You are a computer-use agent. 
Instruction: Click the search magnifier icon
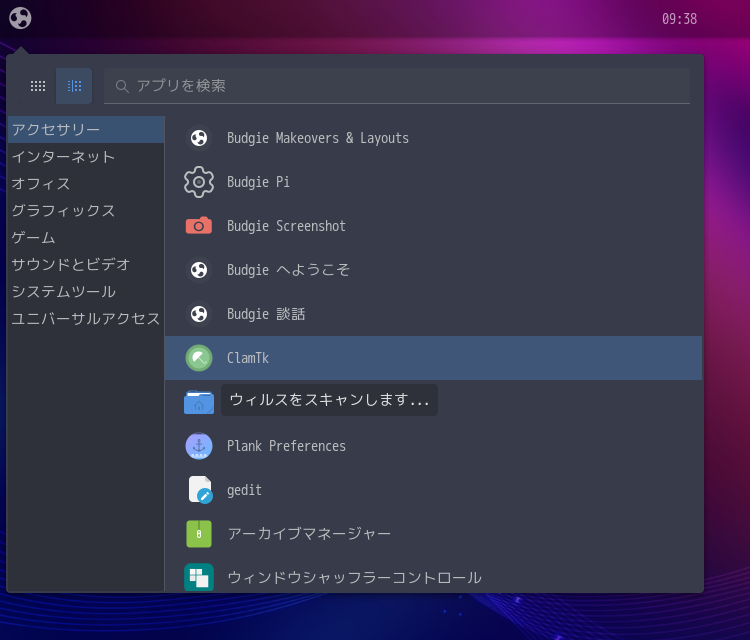pyautogui.click(x=122, y=87)
